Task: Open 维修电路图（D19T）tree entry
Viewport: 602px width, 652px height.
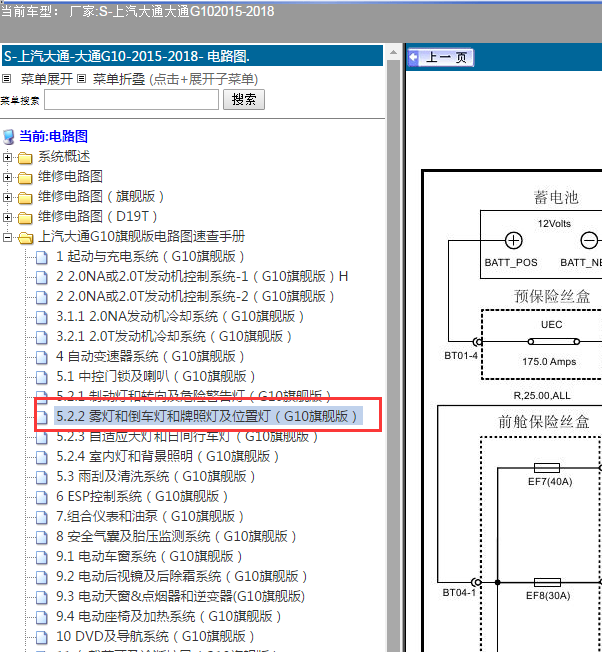Action: [x=98, y=217]
